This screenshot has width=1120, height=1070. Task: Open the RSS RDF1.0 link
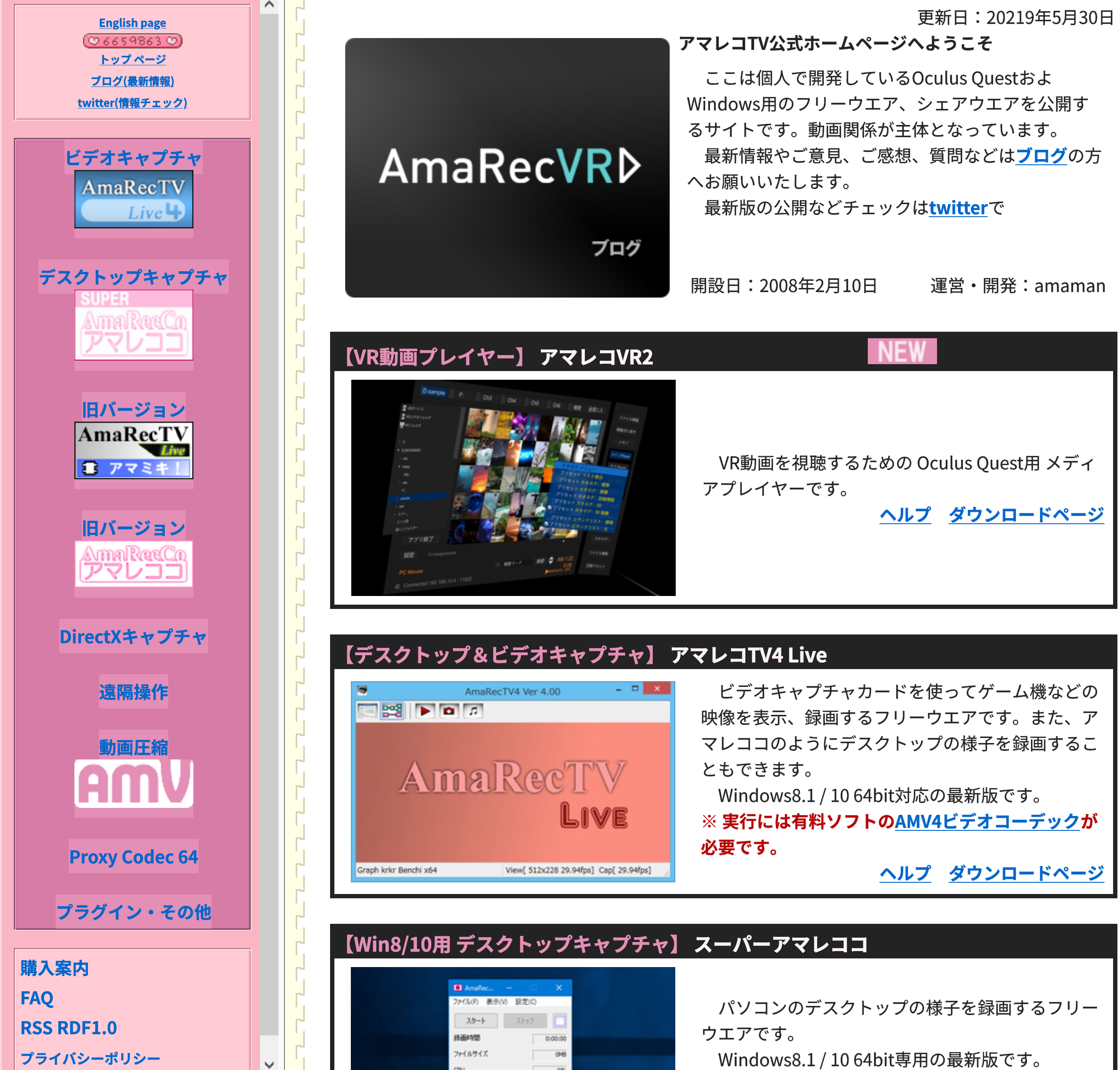click(x=68, y=1028)
